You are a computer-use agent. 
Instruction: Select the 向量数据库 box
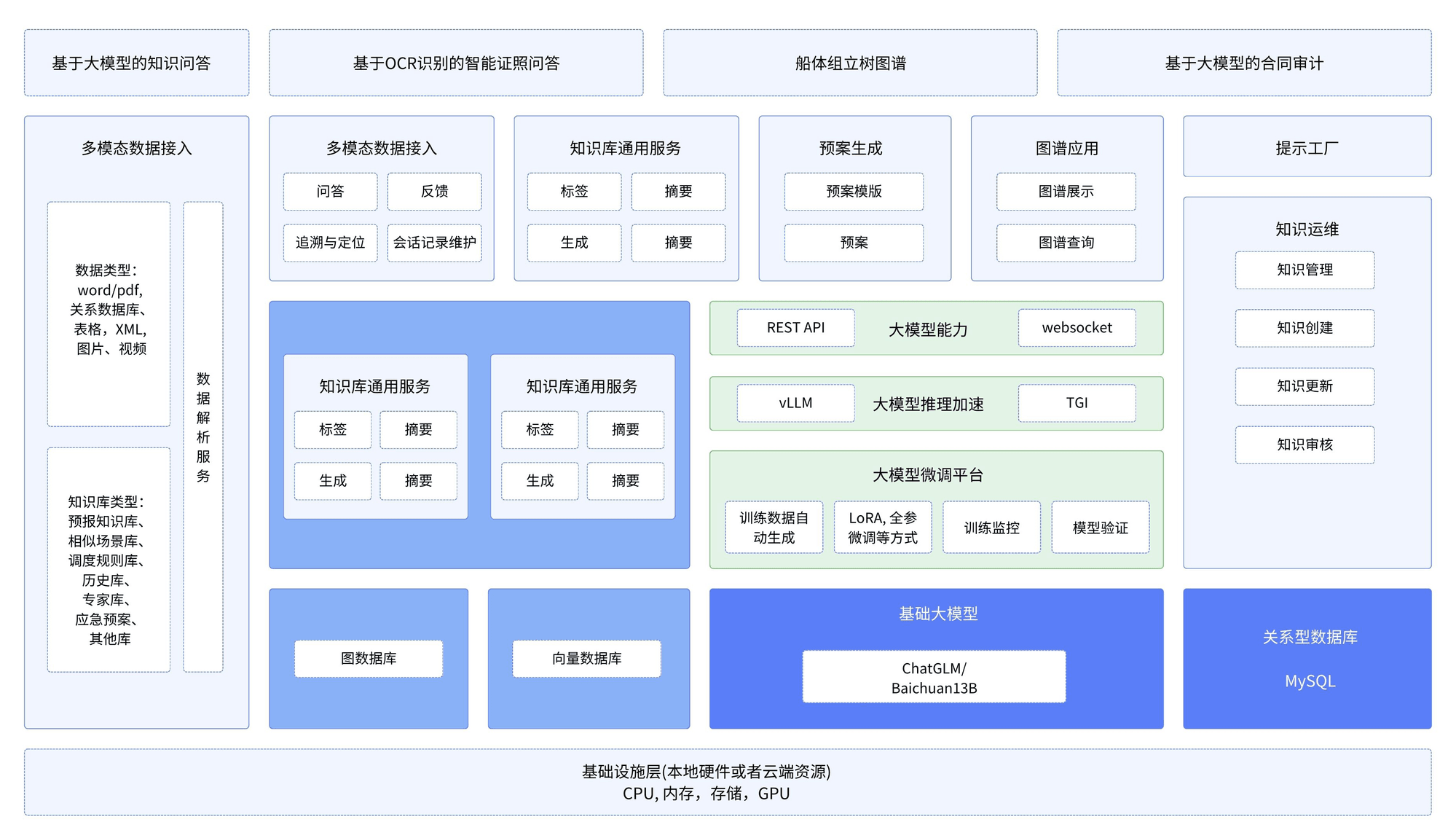(x=586, y=659)
